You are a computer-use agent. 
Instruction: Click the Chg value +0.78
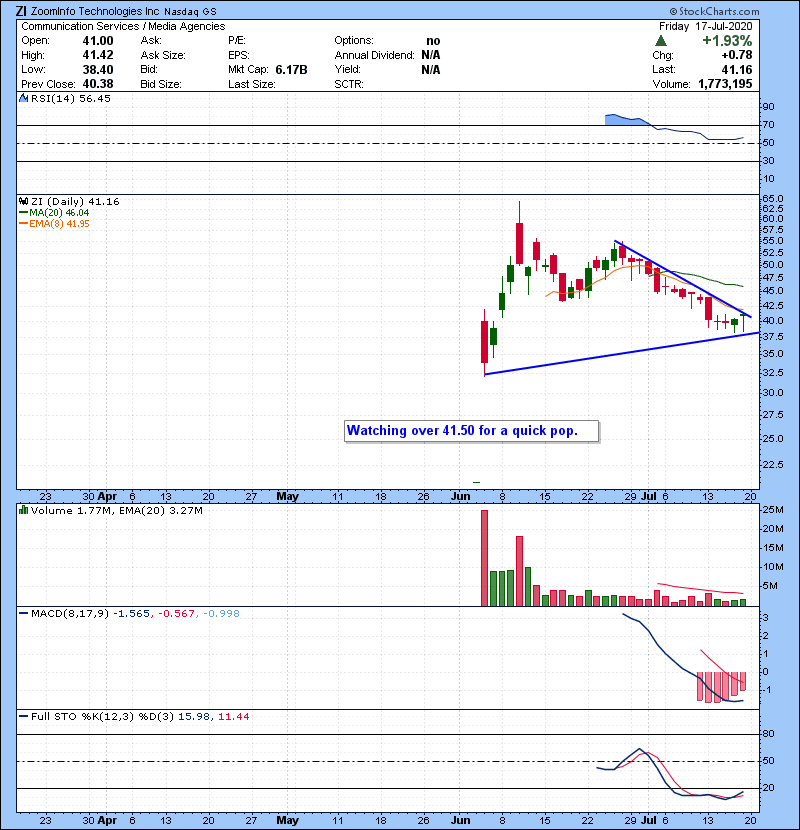(x=736, y=55)
